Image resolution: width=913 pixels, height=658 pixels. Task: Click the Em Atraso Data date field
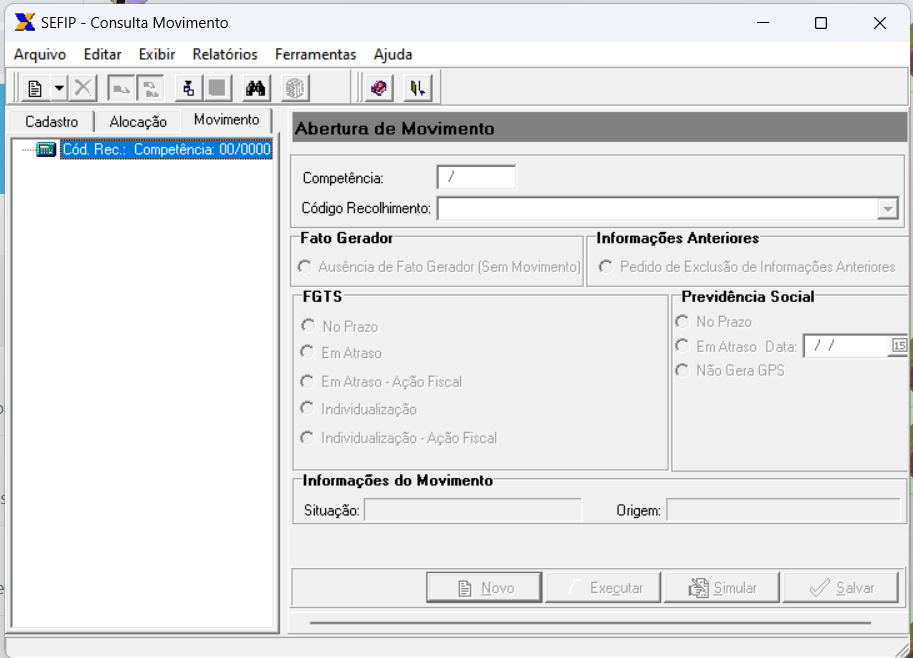[x=847, y=346]
